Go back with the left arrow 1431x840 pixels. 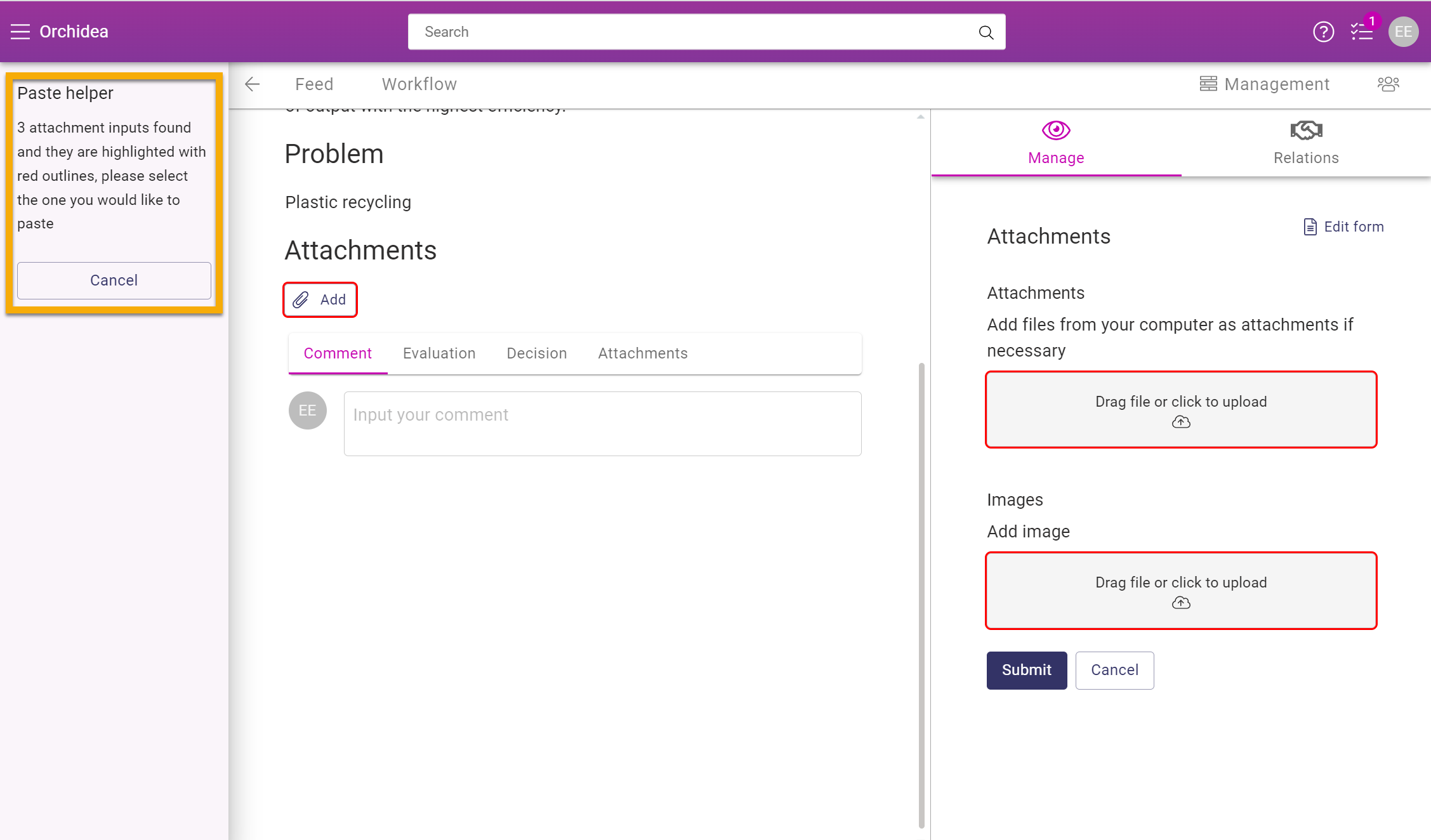pyautogui.click(x=253, y=84)
